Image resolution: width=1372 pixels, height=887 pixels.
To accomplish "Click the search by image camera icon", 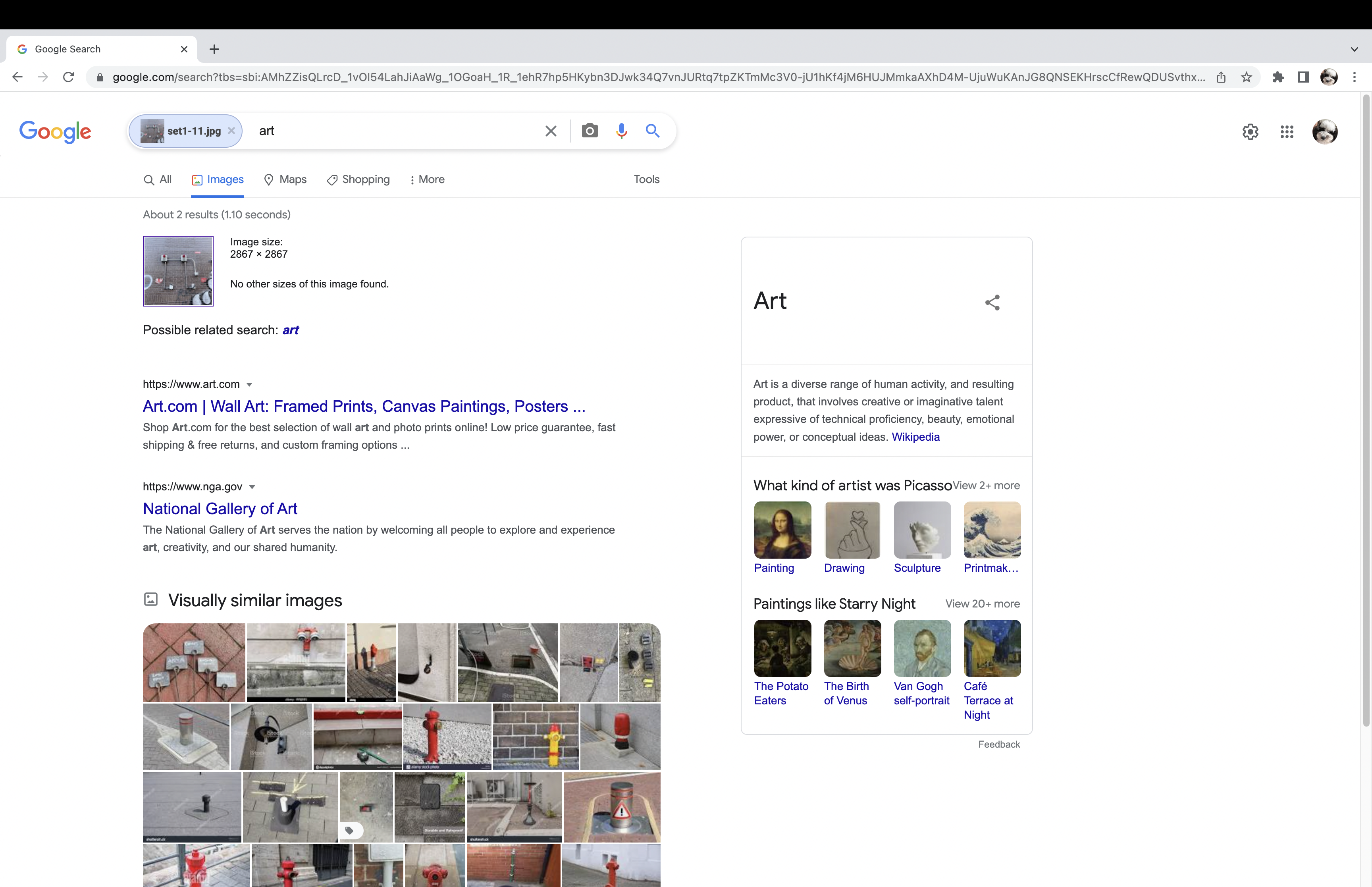I will pyautogui.click(x=589, y=131).
